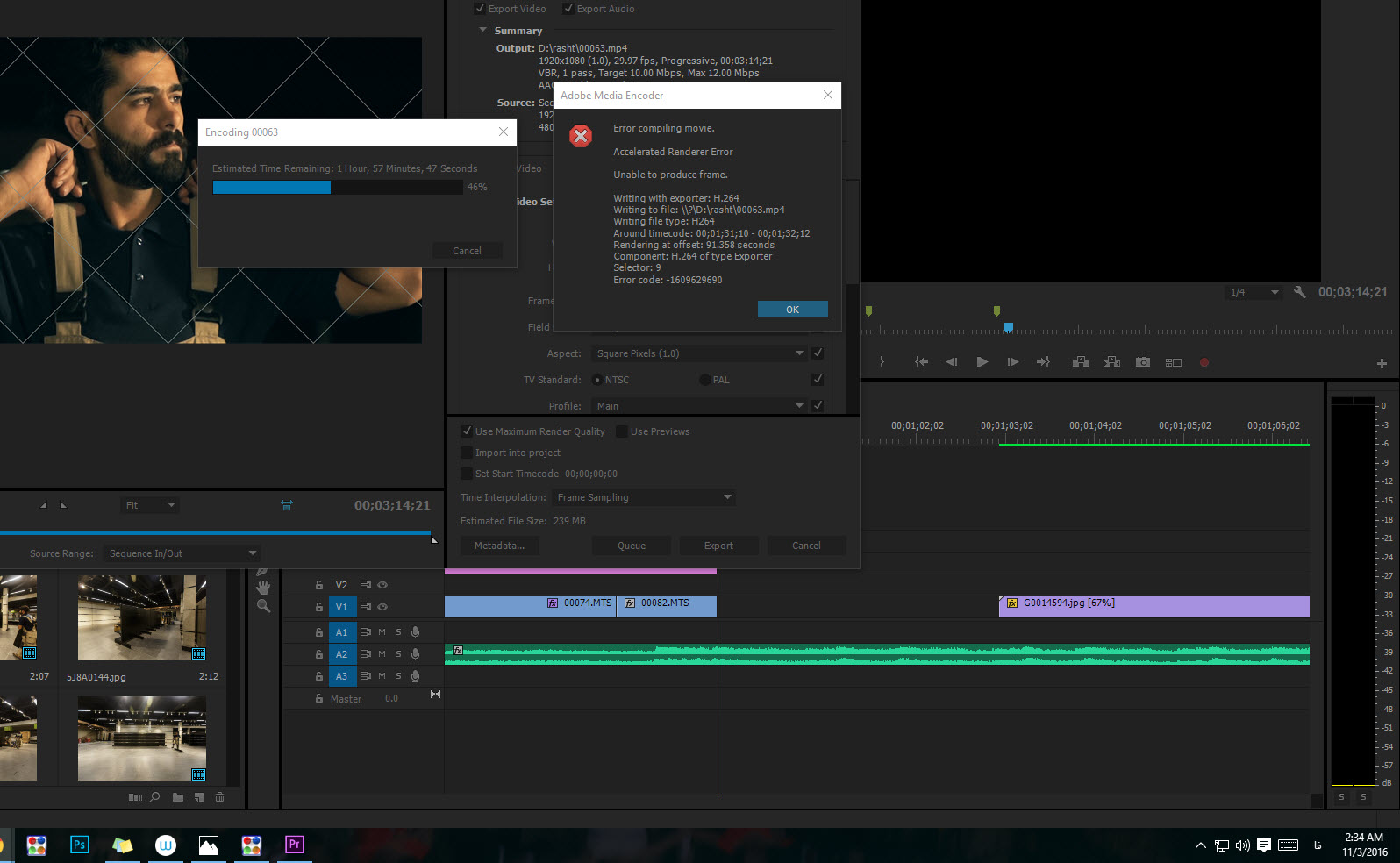1400x863 pixels.
Task: Enable Import into project checkbox
Action: pos(467,453)
